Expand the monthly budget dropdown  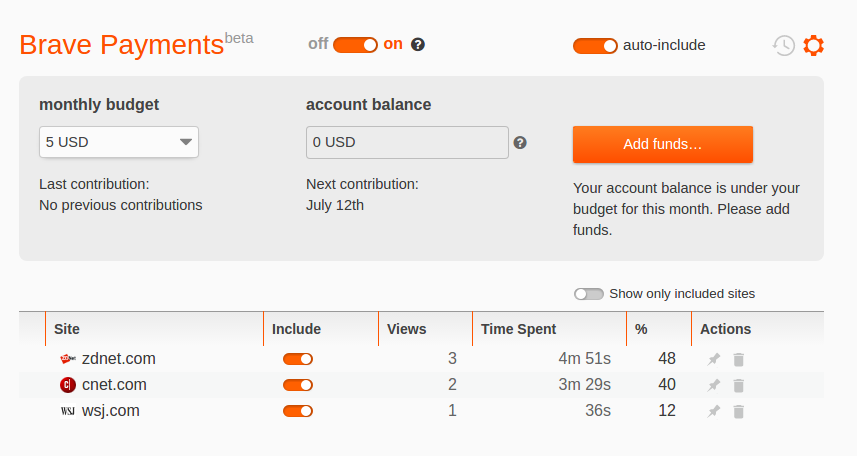119,142
